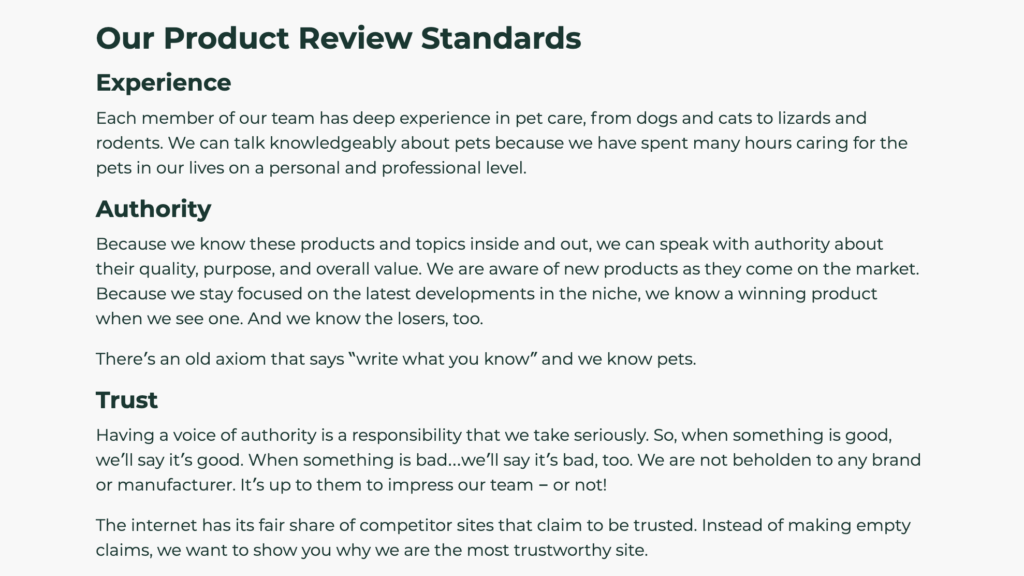Click the sentence 'And we know the losers, too.'
This screenshot has width=1024, height=576.
(x=365, y=319)
